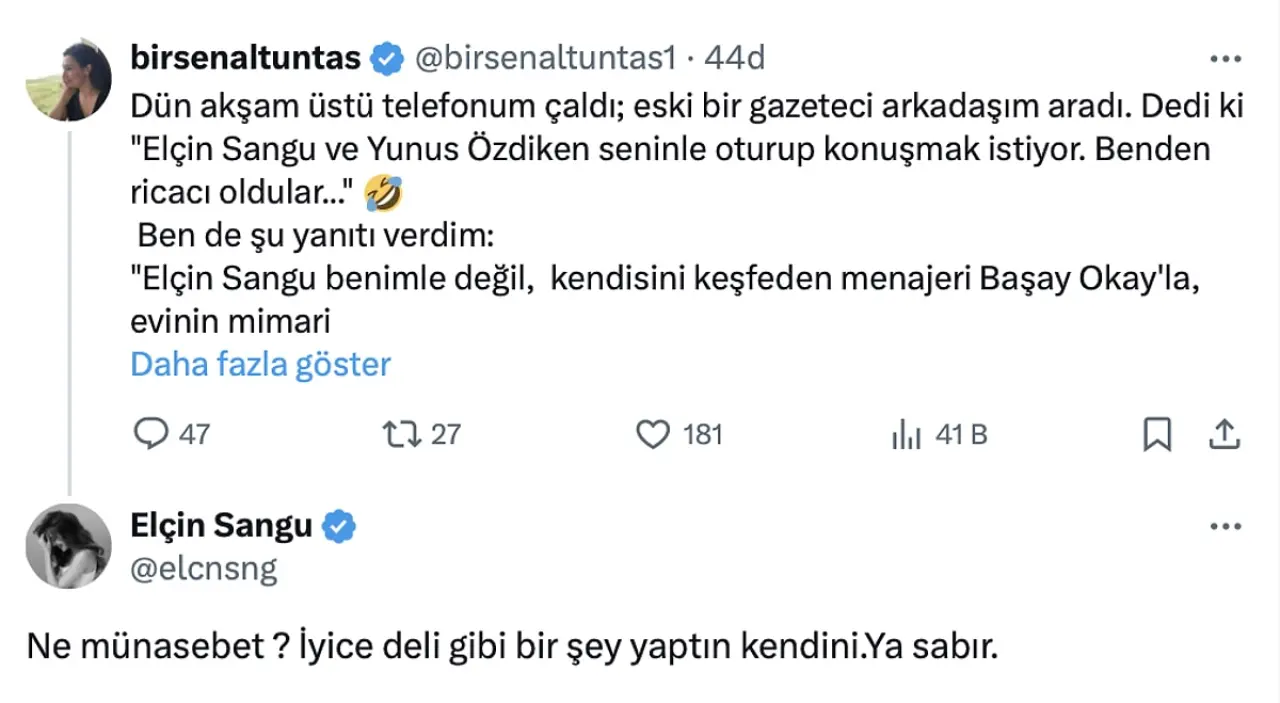Click Elçin Sangu's profile avatar
The height and width of the screenshot is (703, 1280).
[x=68, y=545]
